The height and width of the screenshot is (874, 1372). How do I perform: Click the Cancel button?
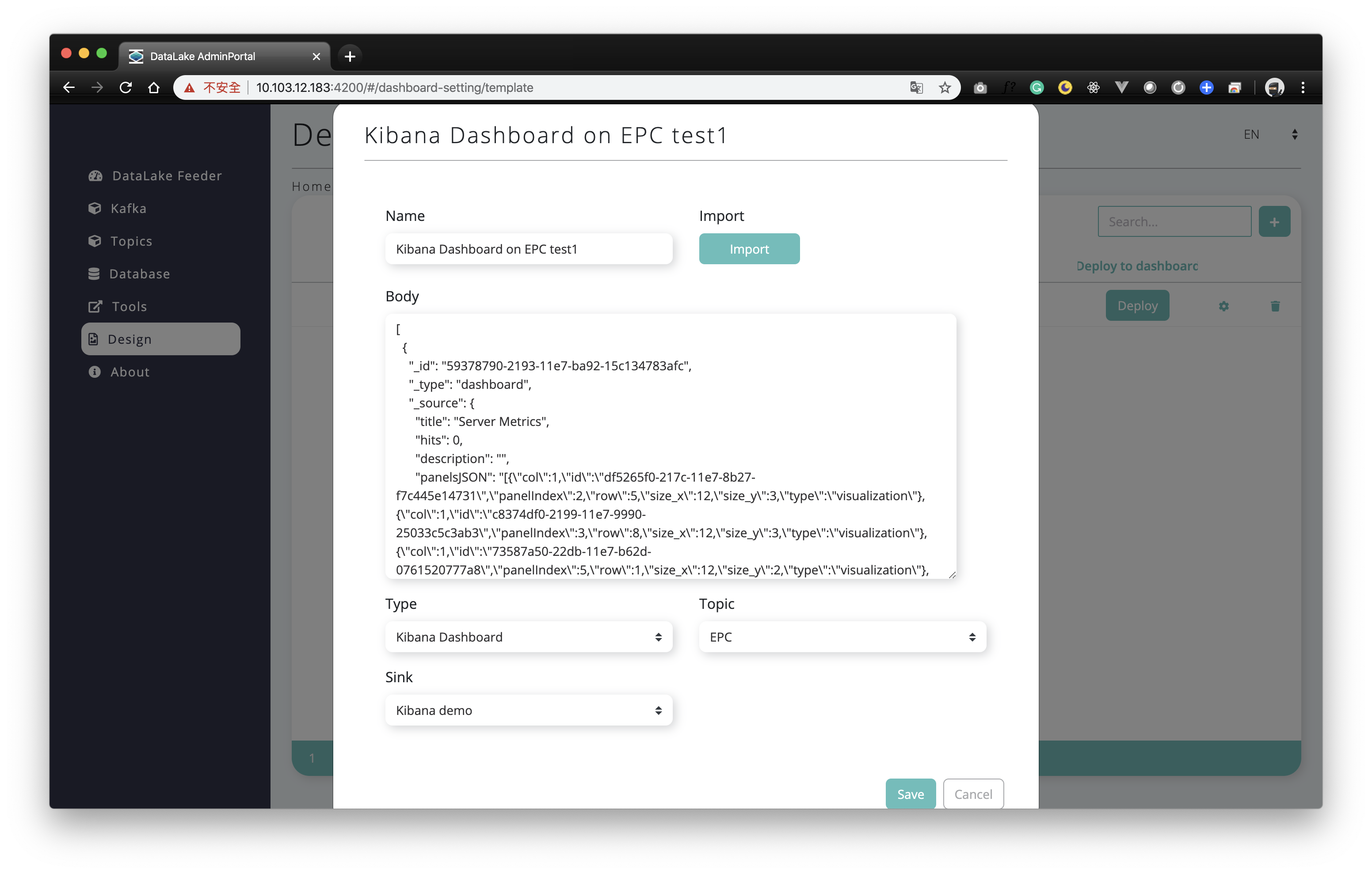[973, 794]
